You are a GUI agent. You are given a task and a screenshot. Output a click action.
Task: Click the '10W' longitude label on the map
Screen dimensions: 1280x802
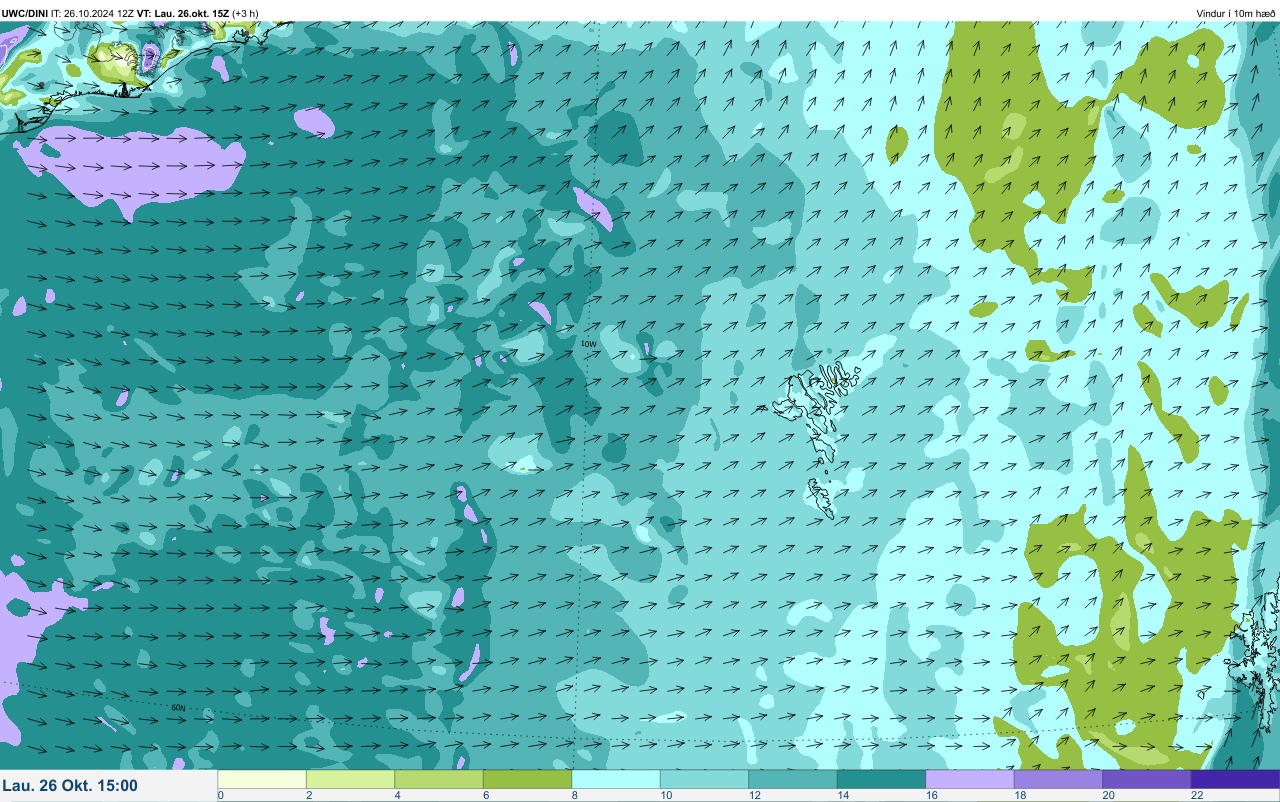tap(589, 343)
